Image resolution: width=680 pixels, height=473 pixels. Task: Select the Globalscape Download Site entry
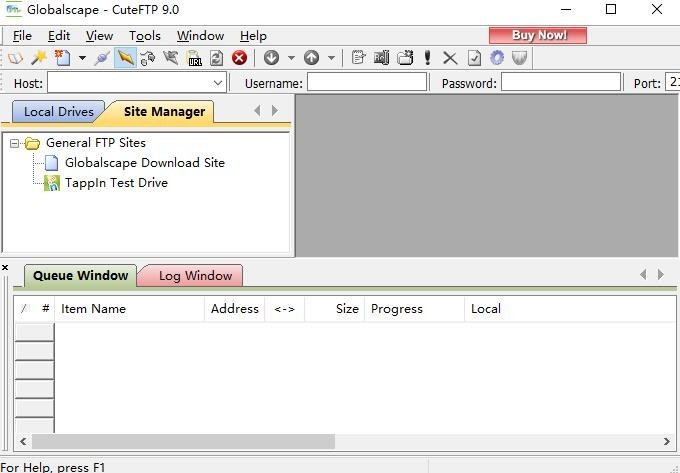[144, 163]
